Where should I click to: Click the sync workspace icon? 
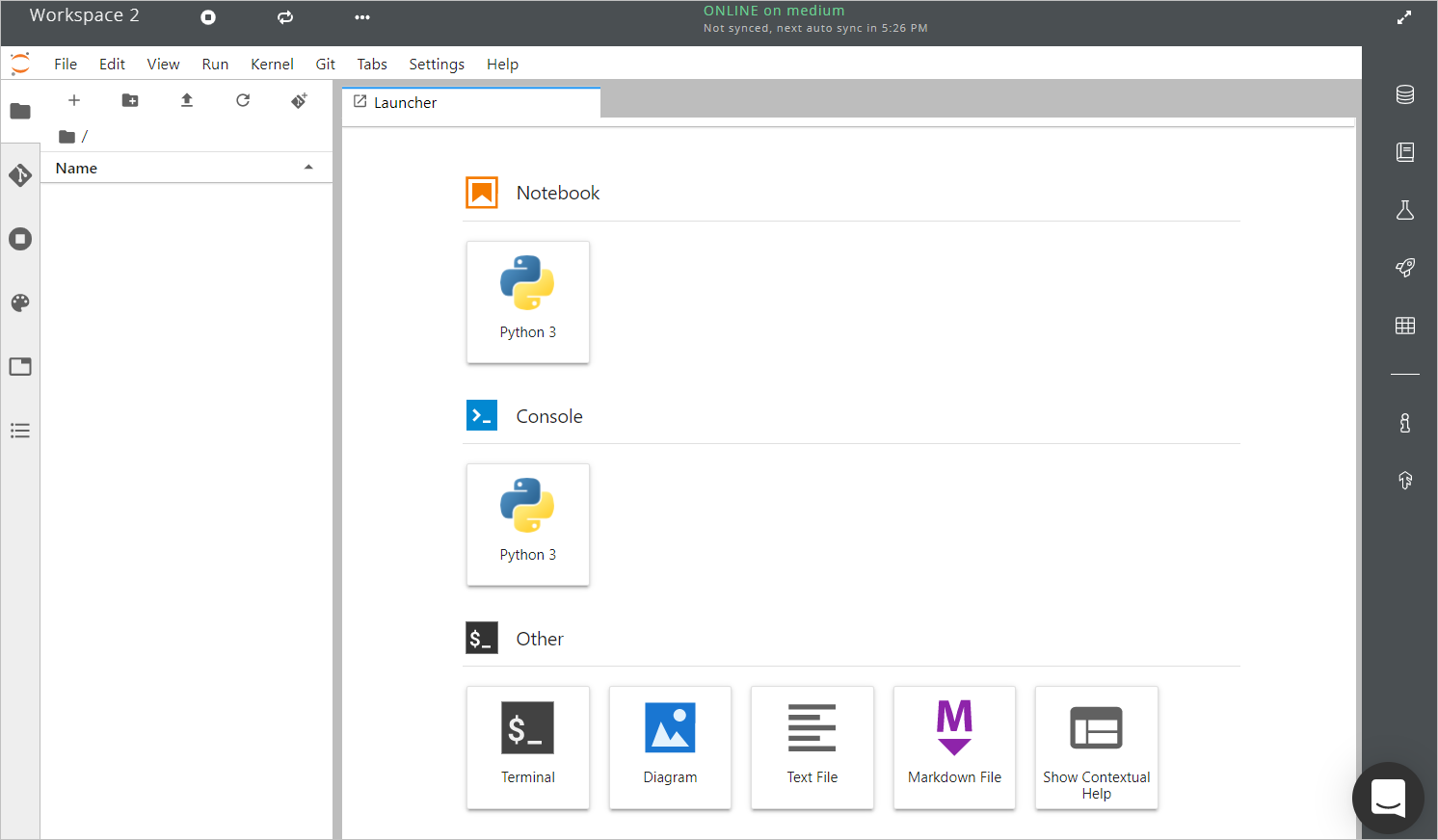(x=285, y=17)
